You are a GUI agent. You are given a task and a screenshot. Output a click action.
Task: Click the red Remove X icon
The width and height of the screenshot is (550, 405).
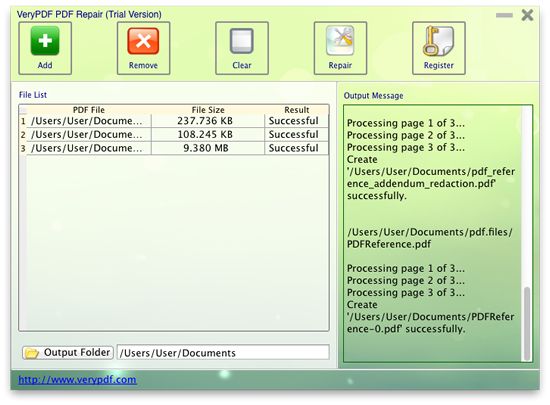[x=143, y=41]
